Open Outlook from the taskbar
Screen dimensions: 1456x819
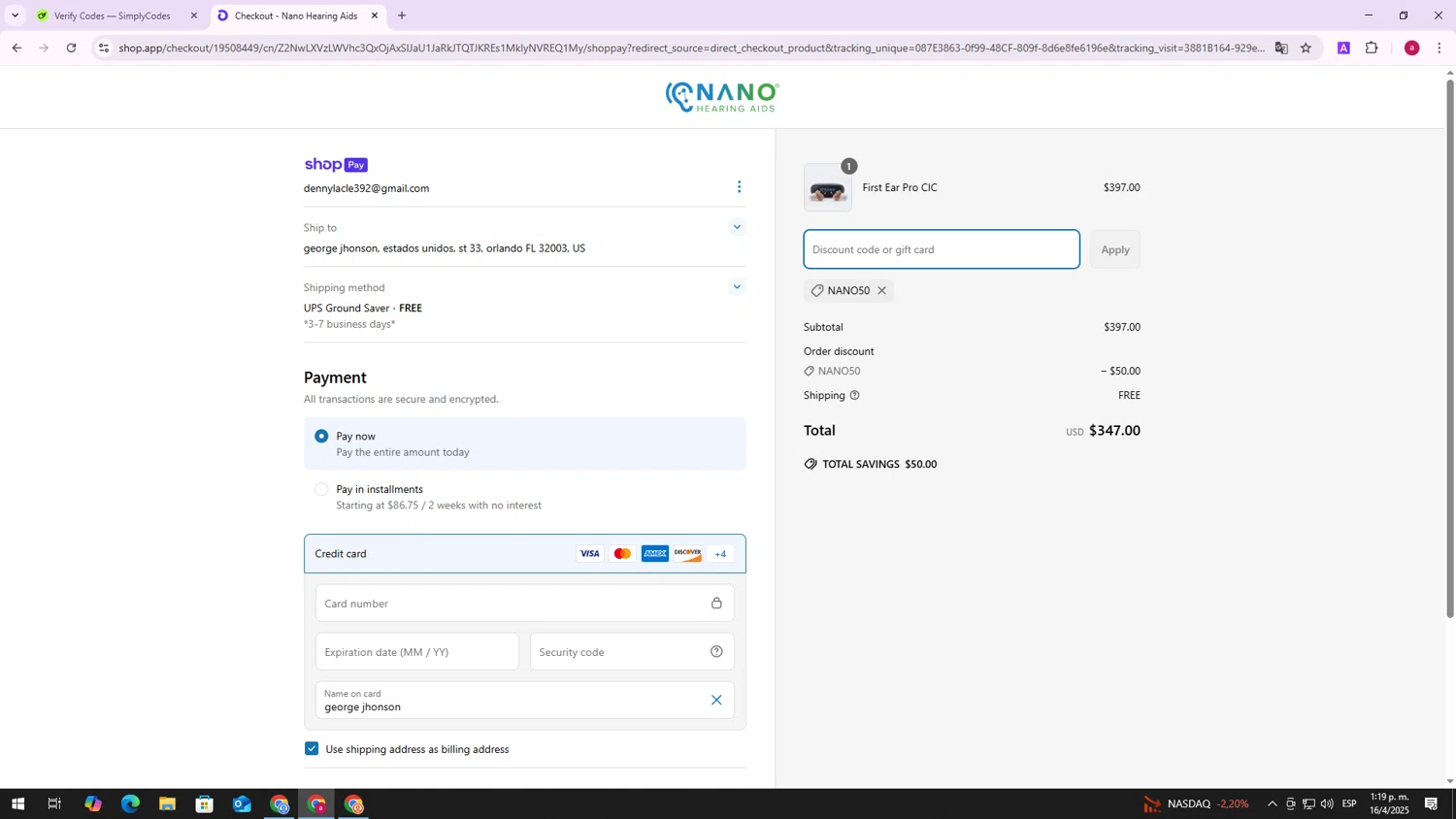(242, 803)
